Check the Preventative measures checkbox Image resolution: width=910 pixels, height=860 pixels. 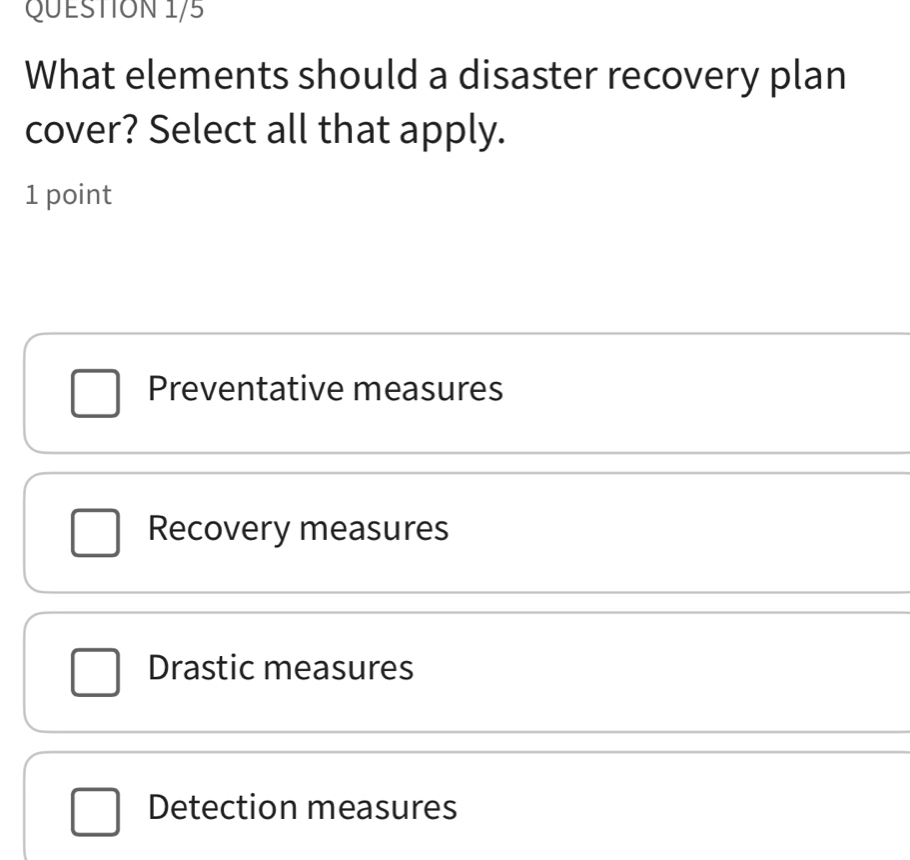click(x=95, y=395)
